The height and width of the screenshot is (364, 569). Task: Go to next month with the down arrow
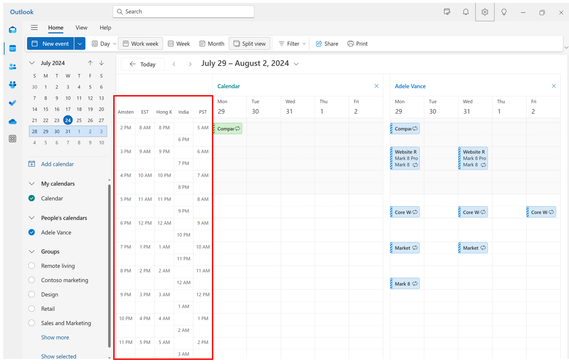click(x=102, y=63)
